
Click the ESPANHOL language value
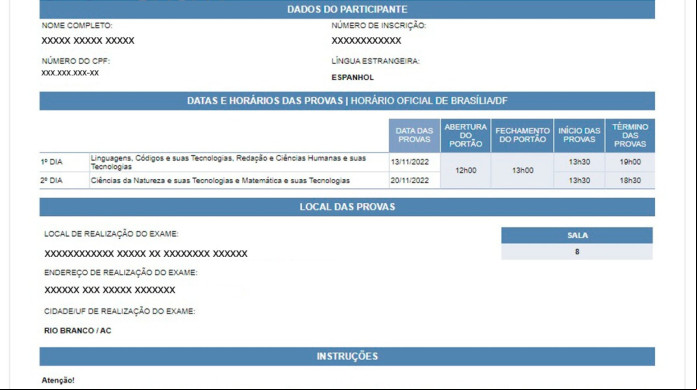tap(353, 77)
